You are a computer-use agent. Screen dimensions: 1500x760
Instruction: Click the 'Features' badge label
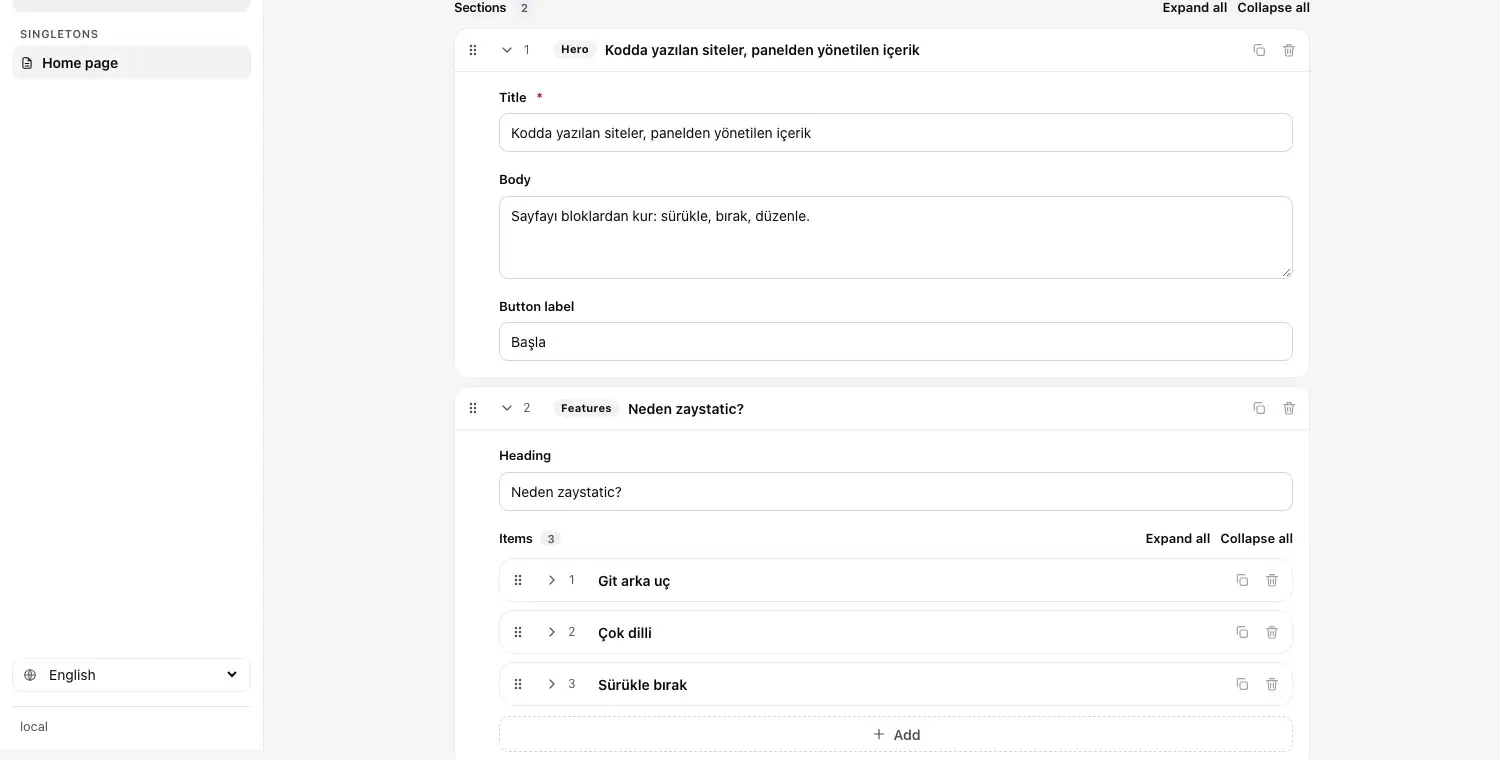coord(586,408)
